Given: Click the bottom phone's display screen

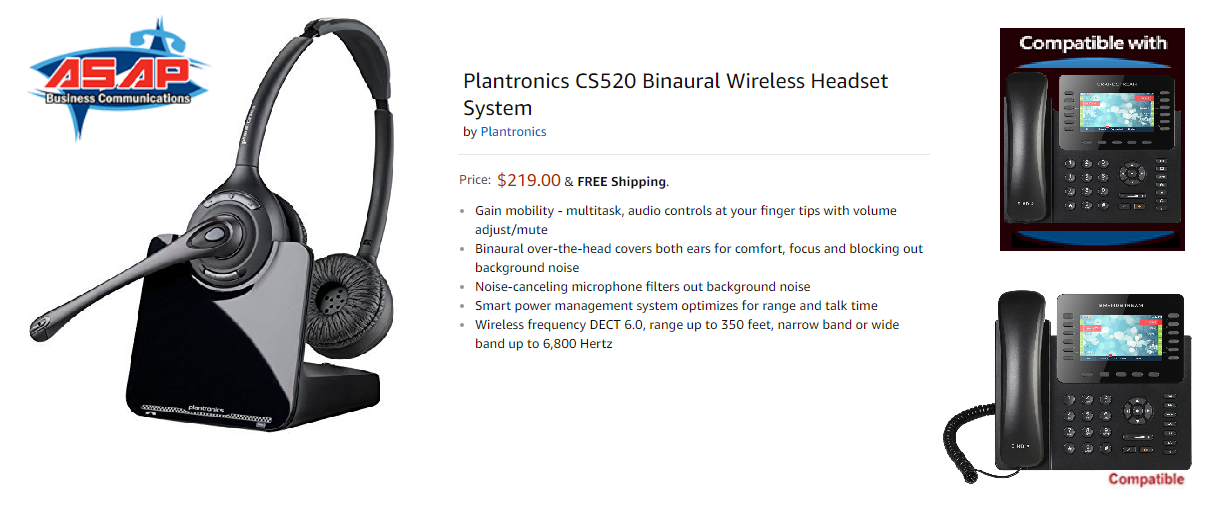Looking at the screenshot, I should point(1119,338).
